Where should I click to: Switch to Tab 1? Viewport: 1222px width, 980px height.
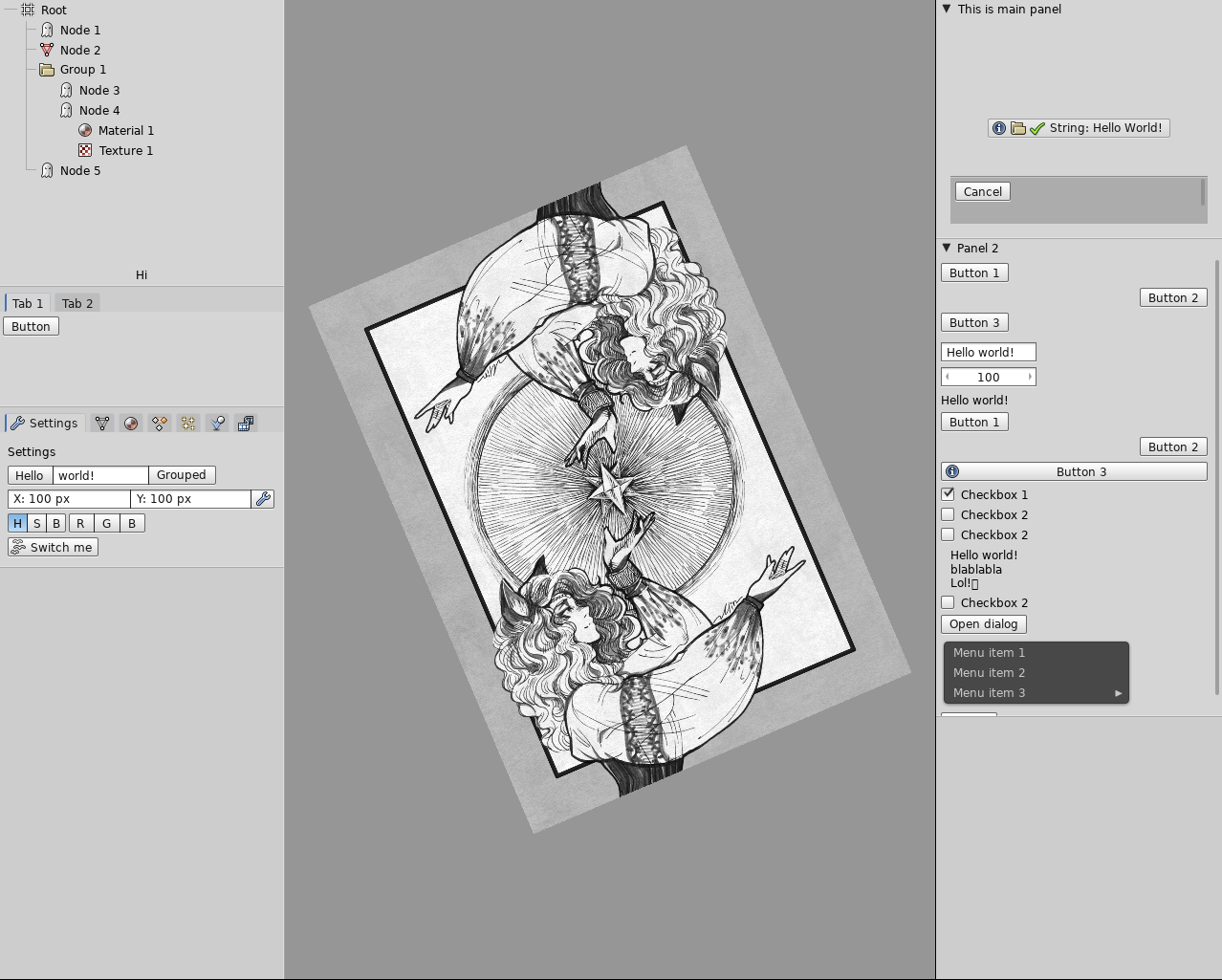click(28, 303)
